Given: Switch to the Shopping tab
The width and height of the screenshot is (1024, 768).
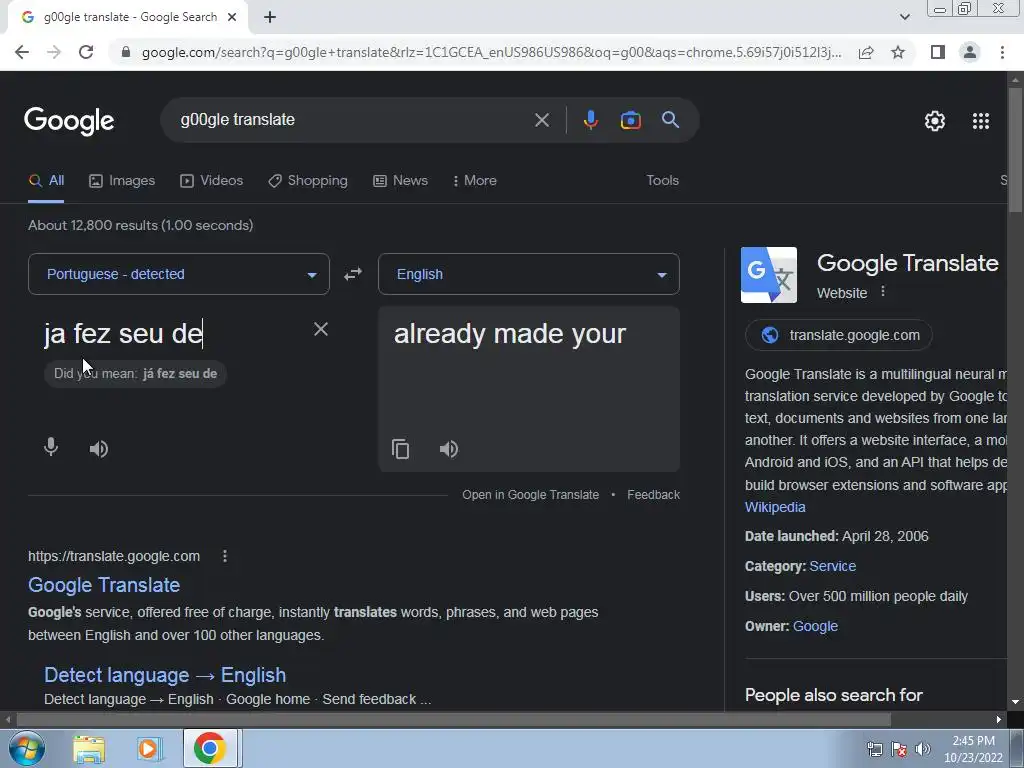Looking at the screenshot, I should [x=308, y=181].
